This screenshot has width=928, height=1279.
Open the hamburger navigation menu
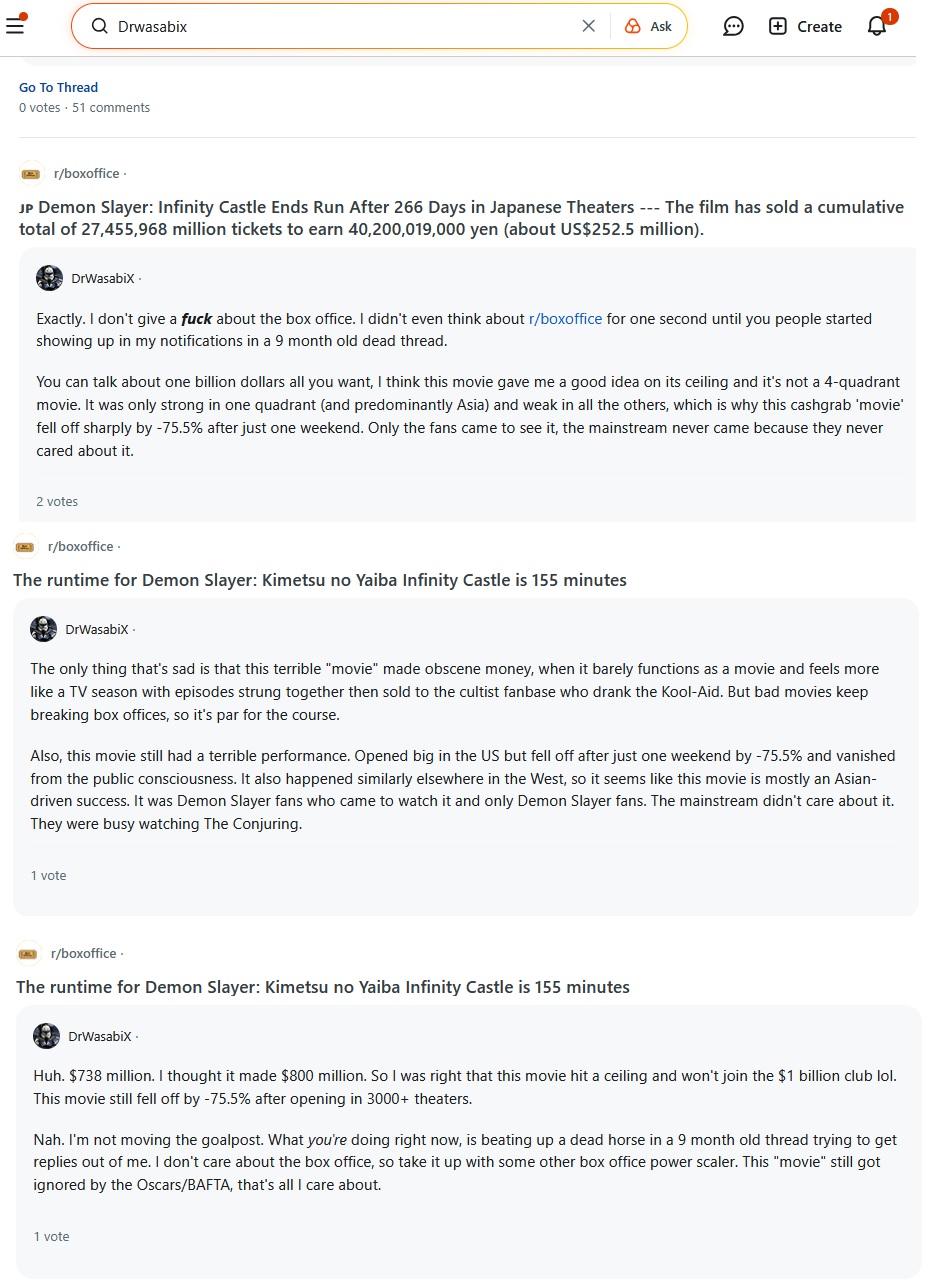(15, 25)
